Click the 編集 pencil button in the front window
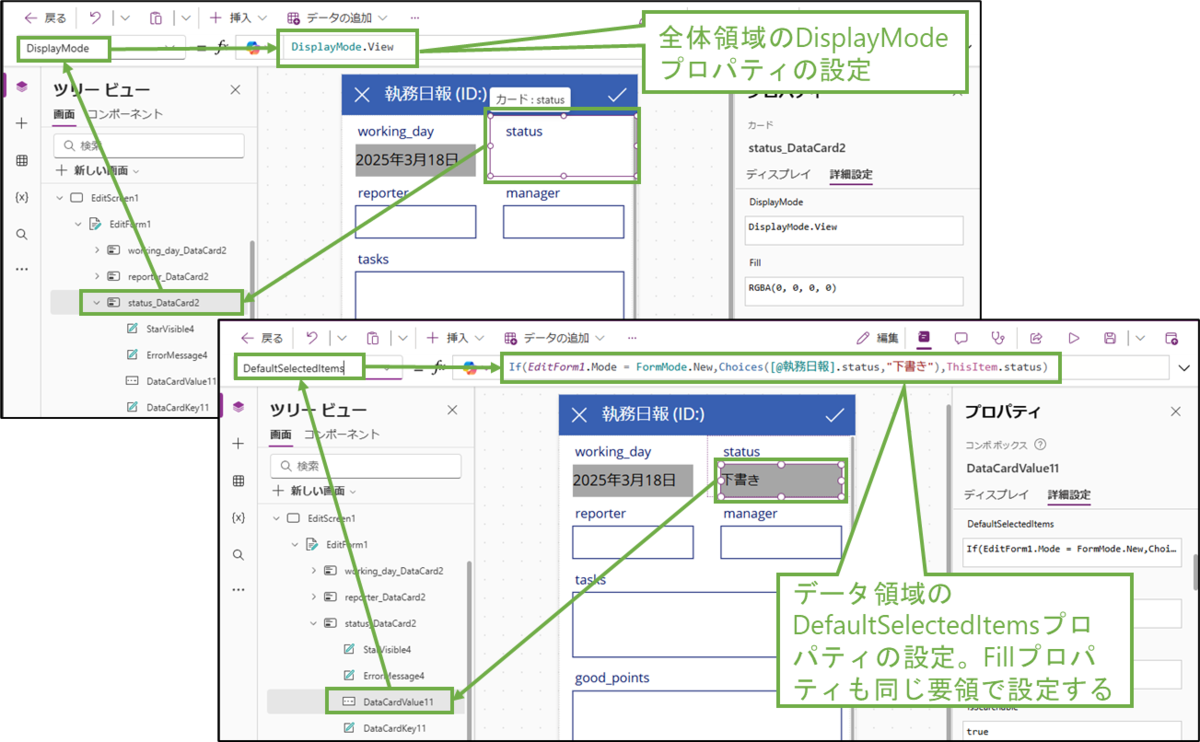The height and width of the screenshot is (742, 1200). click(878, 338)
